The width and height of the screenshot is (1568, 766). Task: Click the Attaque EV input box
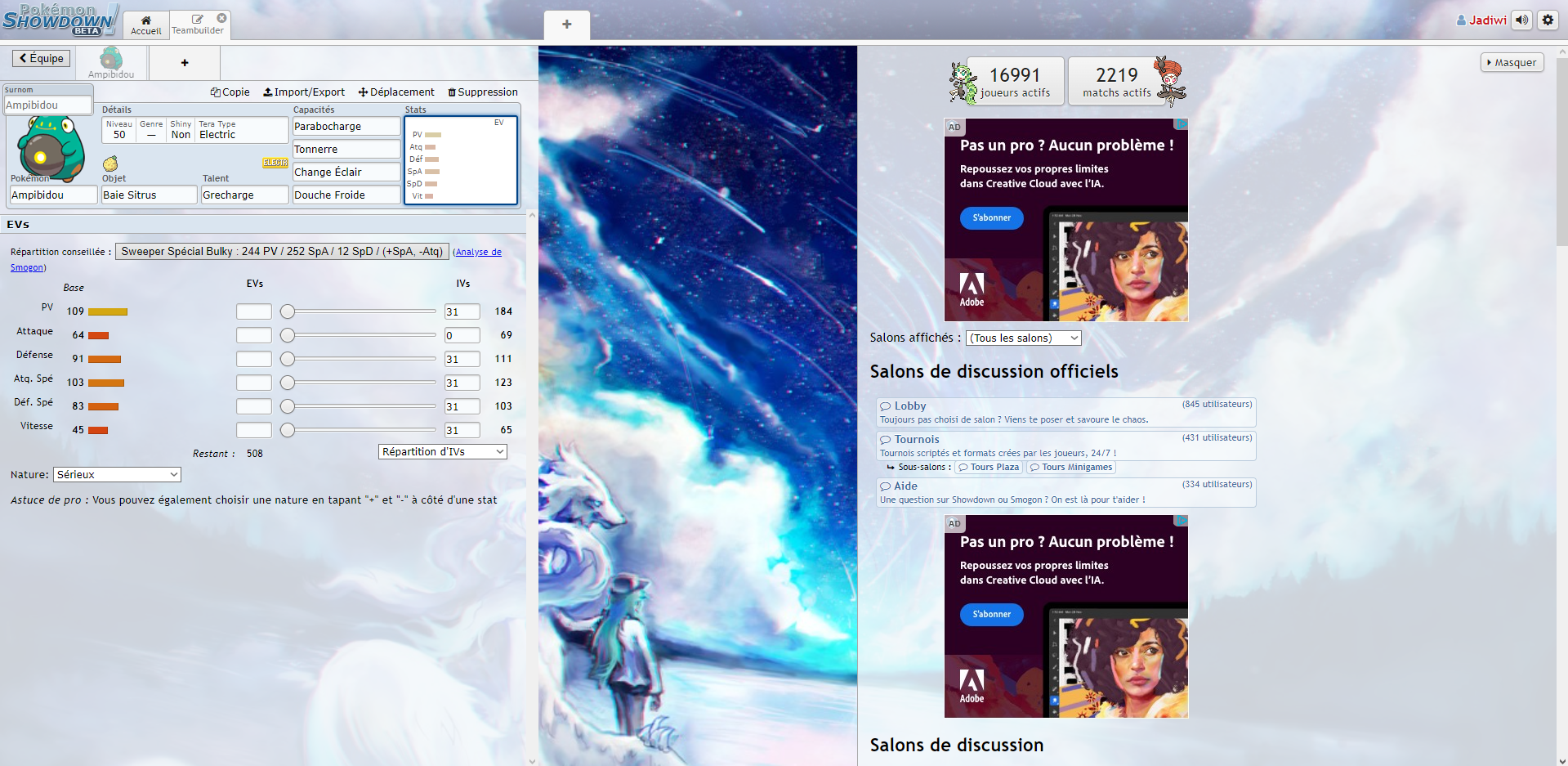click(254, 335)
